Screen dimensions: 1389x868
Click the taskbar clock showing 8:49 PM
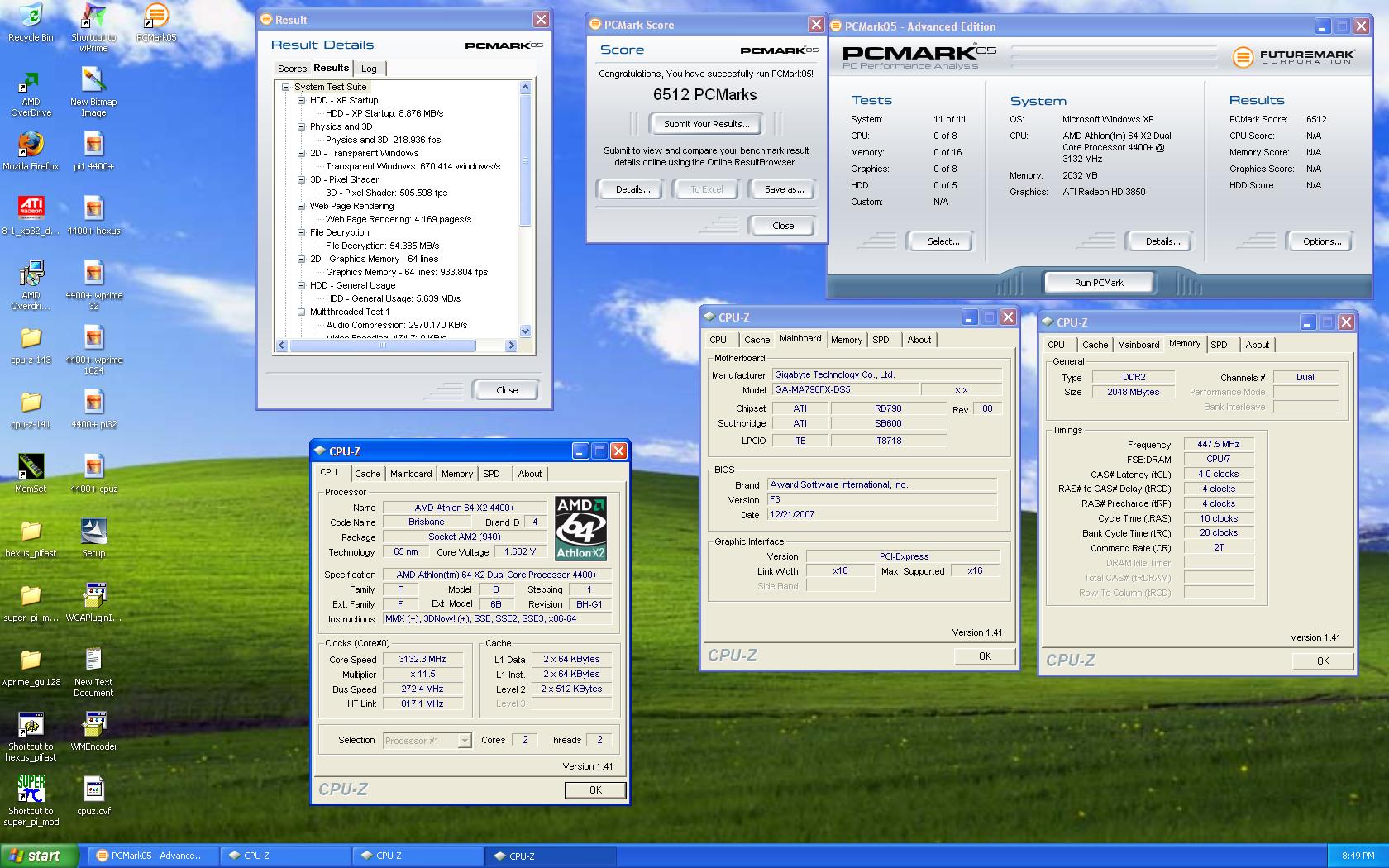pos(1358,856)
